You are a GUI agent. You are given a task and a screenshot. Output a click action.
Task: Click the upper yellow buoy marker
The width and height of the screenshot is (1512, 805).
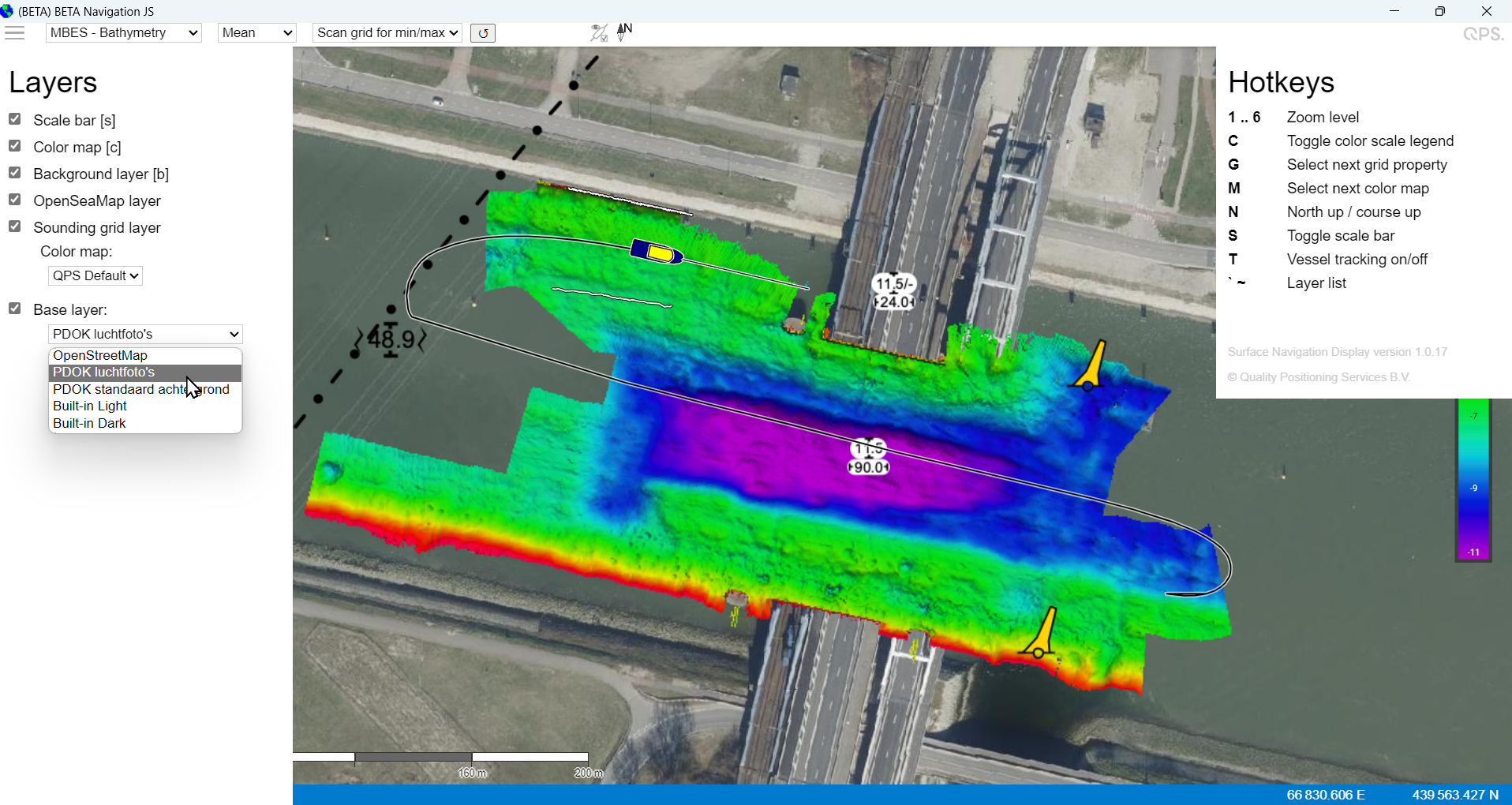pos(1091,368)
